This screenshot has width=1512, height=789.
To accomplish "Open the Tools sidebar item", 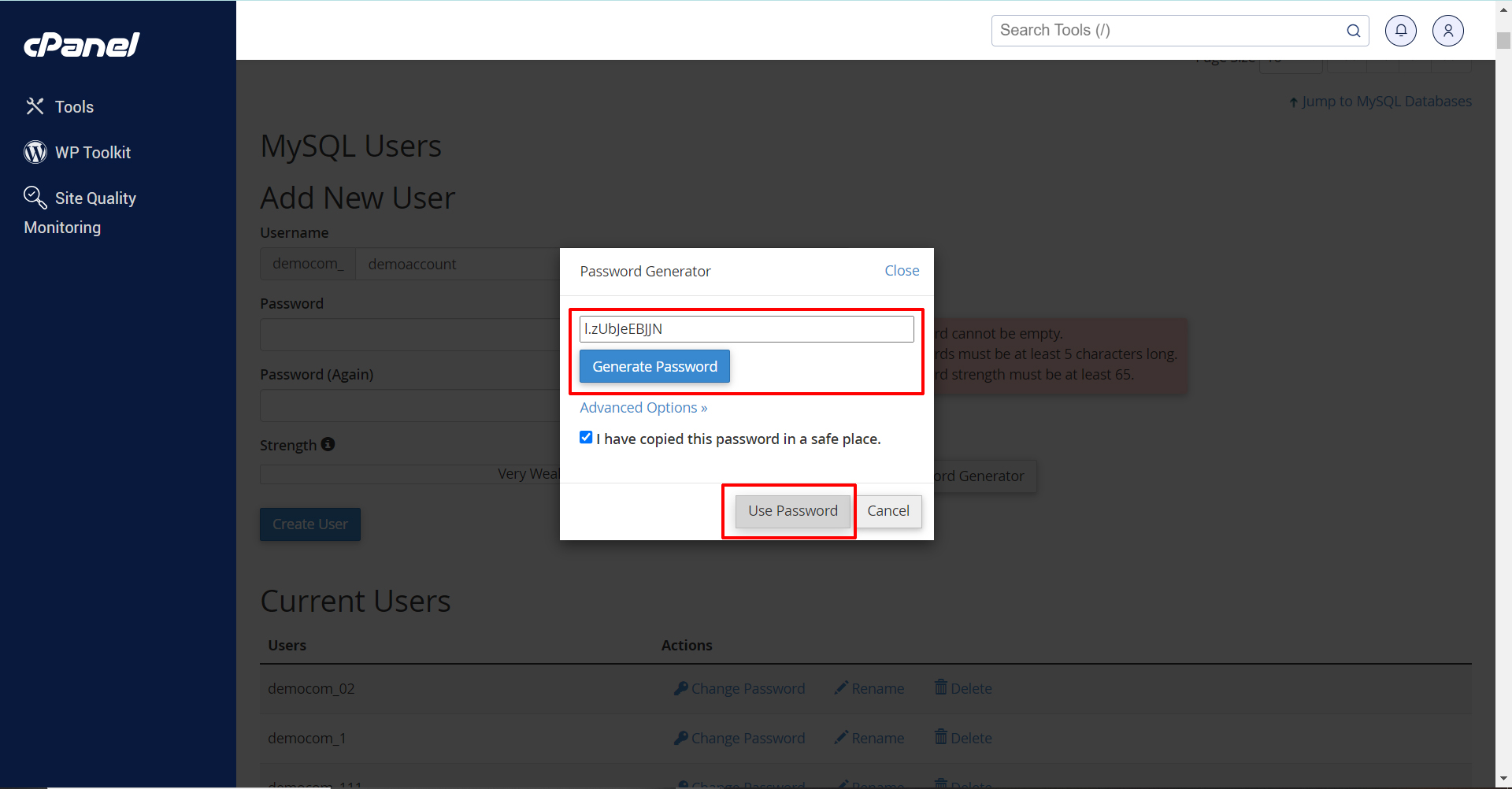I will click(60, 107).
